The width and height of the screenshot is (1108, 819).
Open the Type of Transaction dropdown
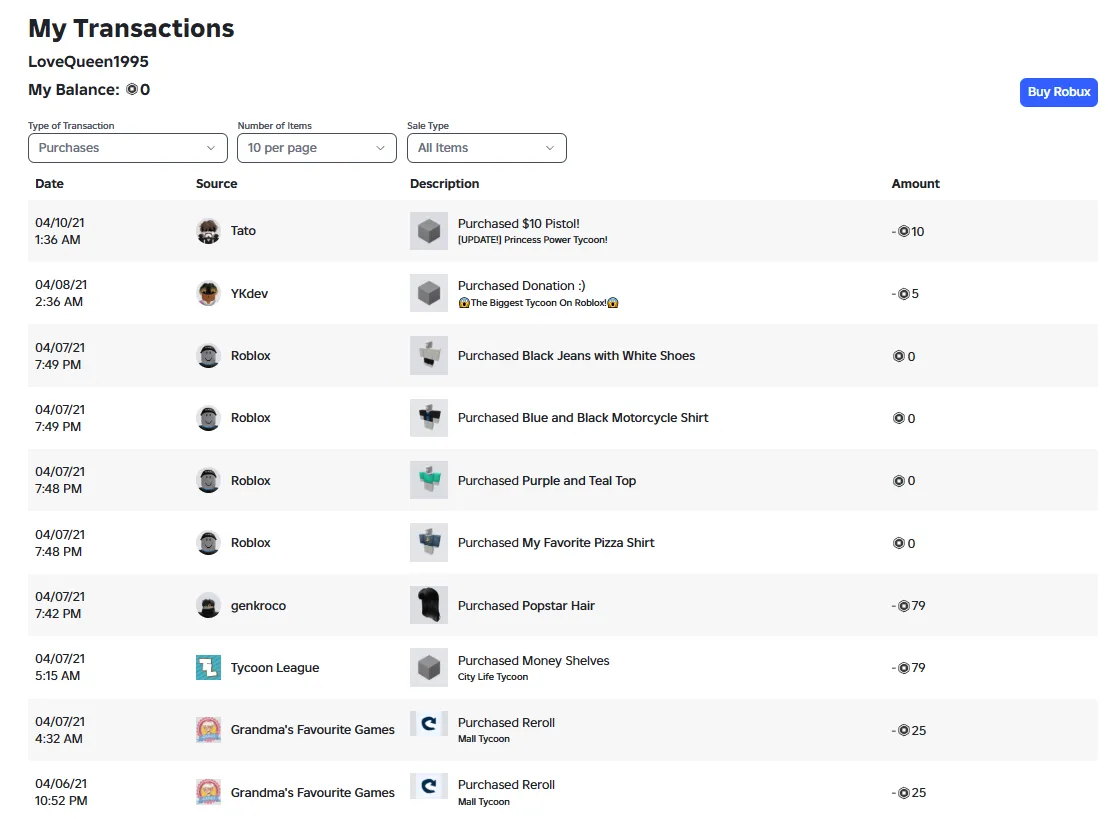click(x=128, y=148)
